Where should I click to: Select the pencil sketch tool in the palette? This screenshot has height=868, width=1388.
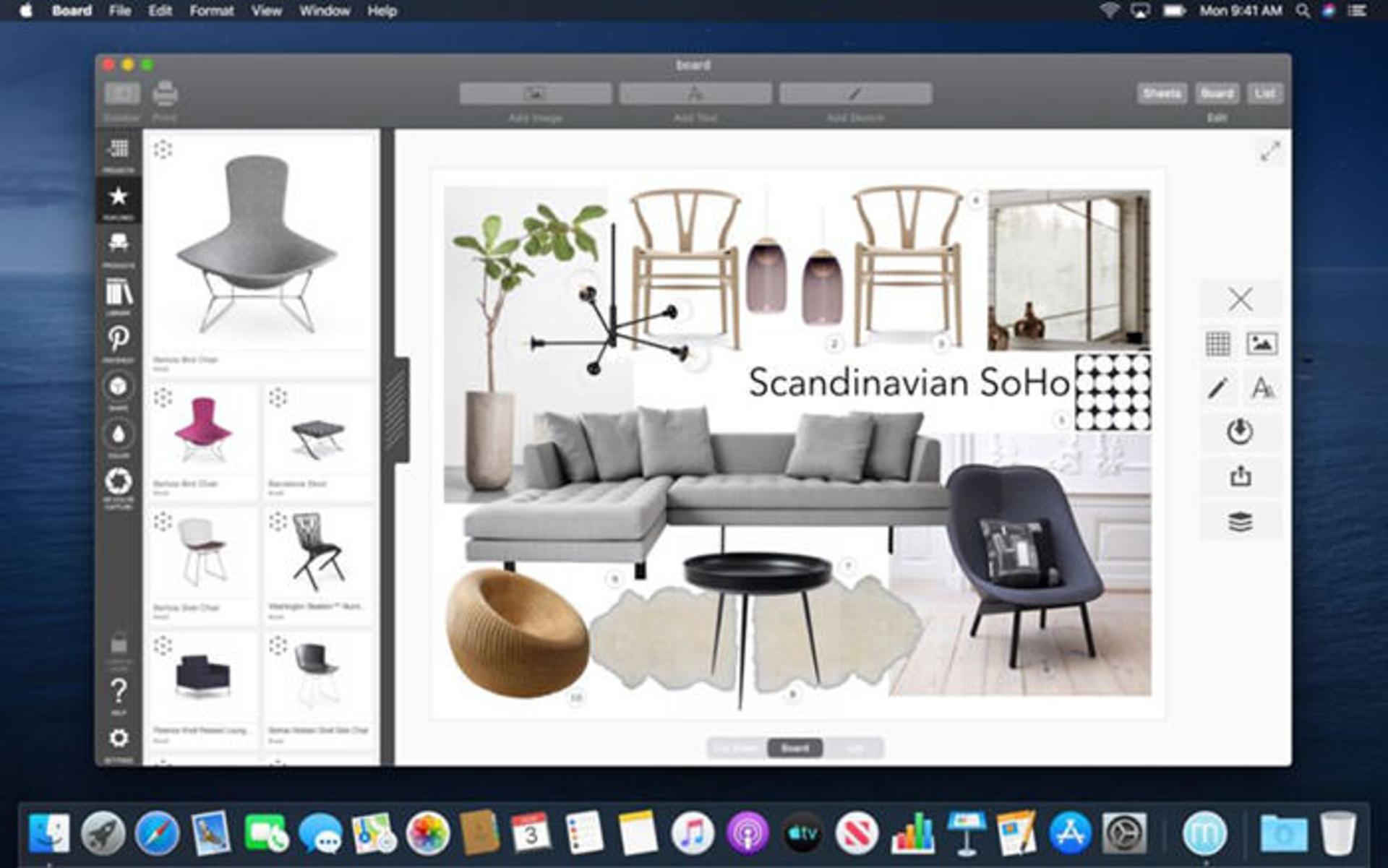tap(1218, 388)
